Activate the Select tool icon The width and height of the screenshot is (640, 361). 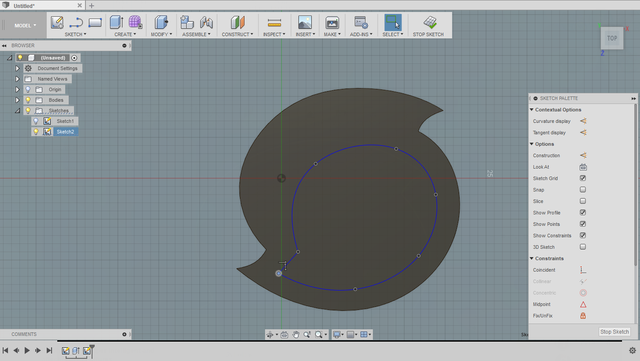[393, 22]
